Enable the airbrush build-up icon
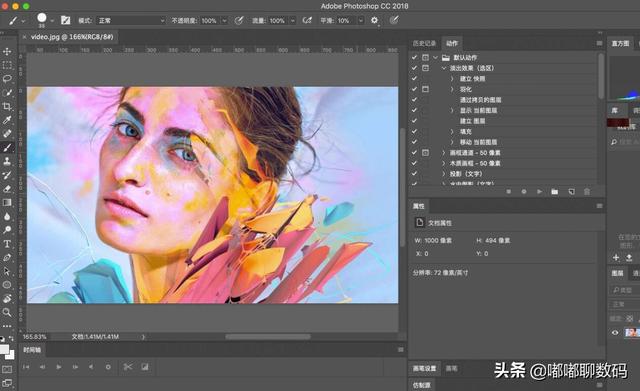640x391 pixels. [307, 20]
